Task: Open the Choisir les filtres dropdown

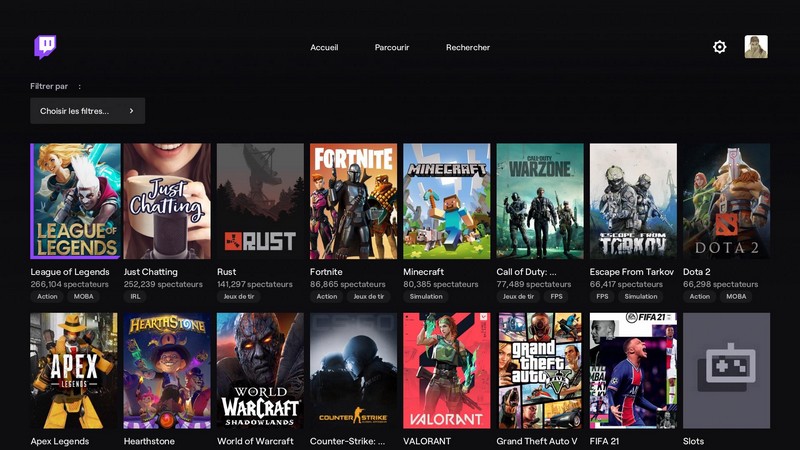Action: [x=88, y=111]
